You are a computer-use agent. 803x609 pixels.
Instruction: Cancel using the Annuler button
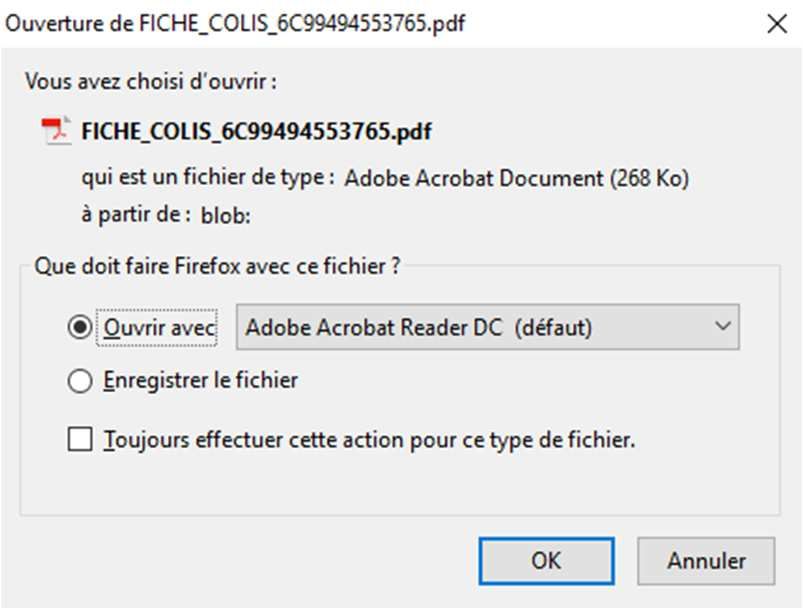706,561
